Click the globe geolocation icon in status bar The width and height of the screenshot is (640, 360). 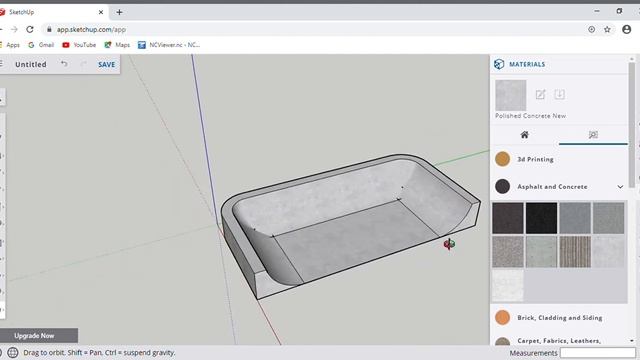coord(13,353)
